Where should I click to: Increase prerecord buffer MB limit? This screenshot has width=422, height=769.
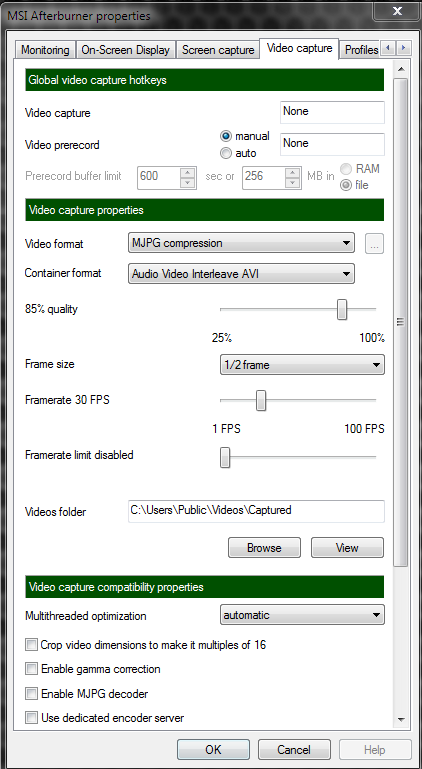(293, 171)
